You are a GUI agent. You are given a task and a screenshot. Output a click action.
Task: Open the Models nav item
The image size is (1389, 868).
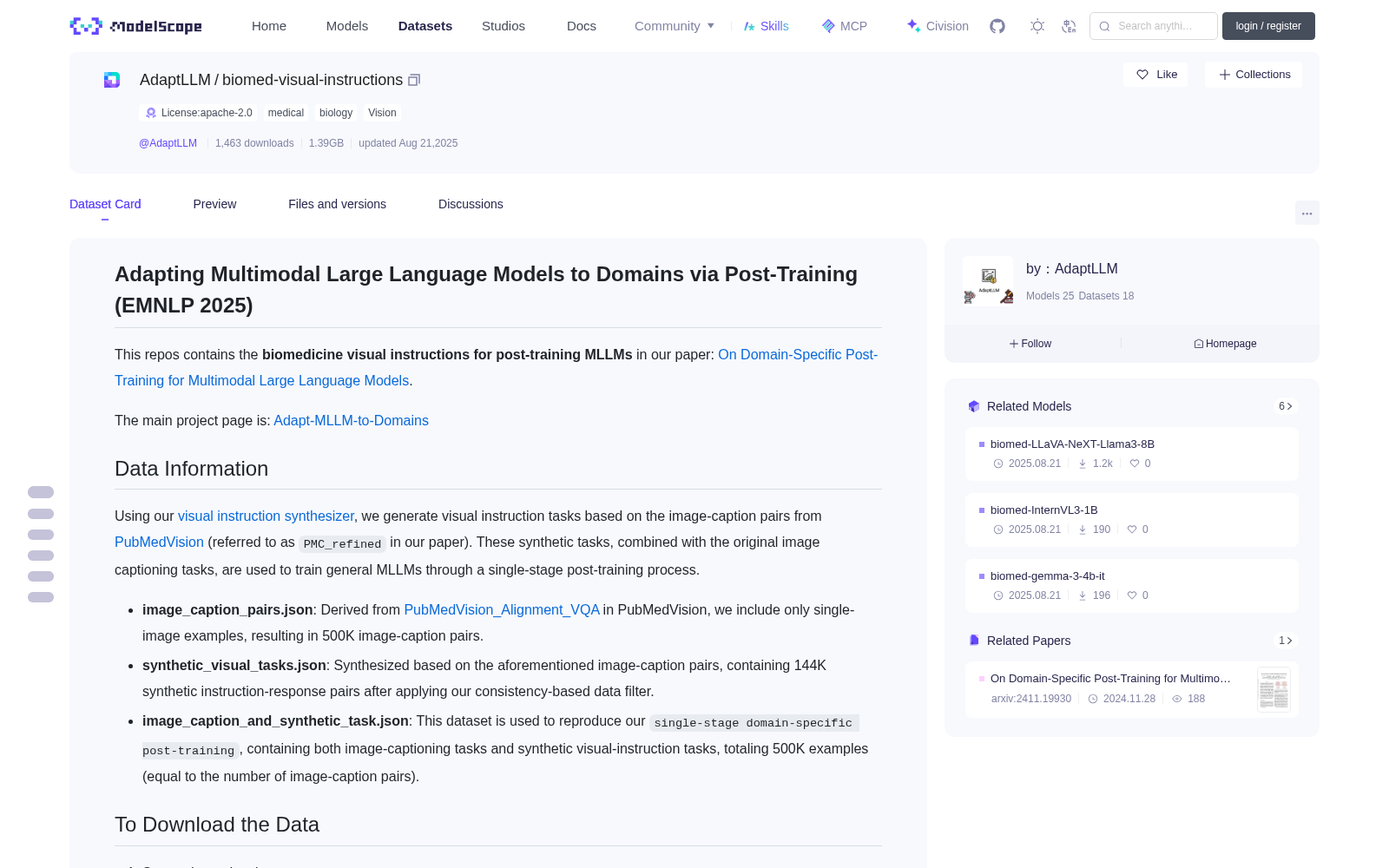click(x=347, y=26)
